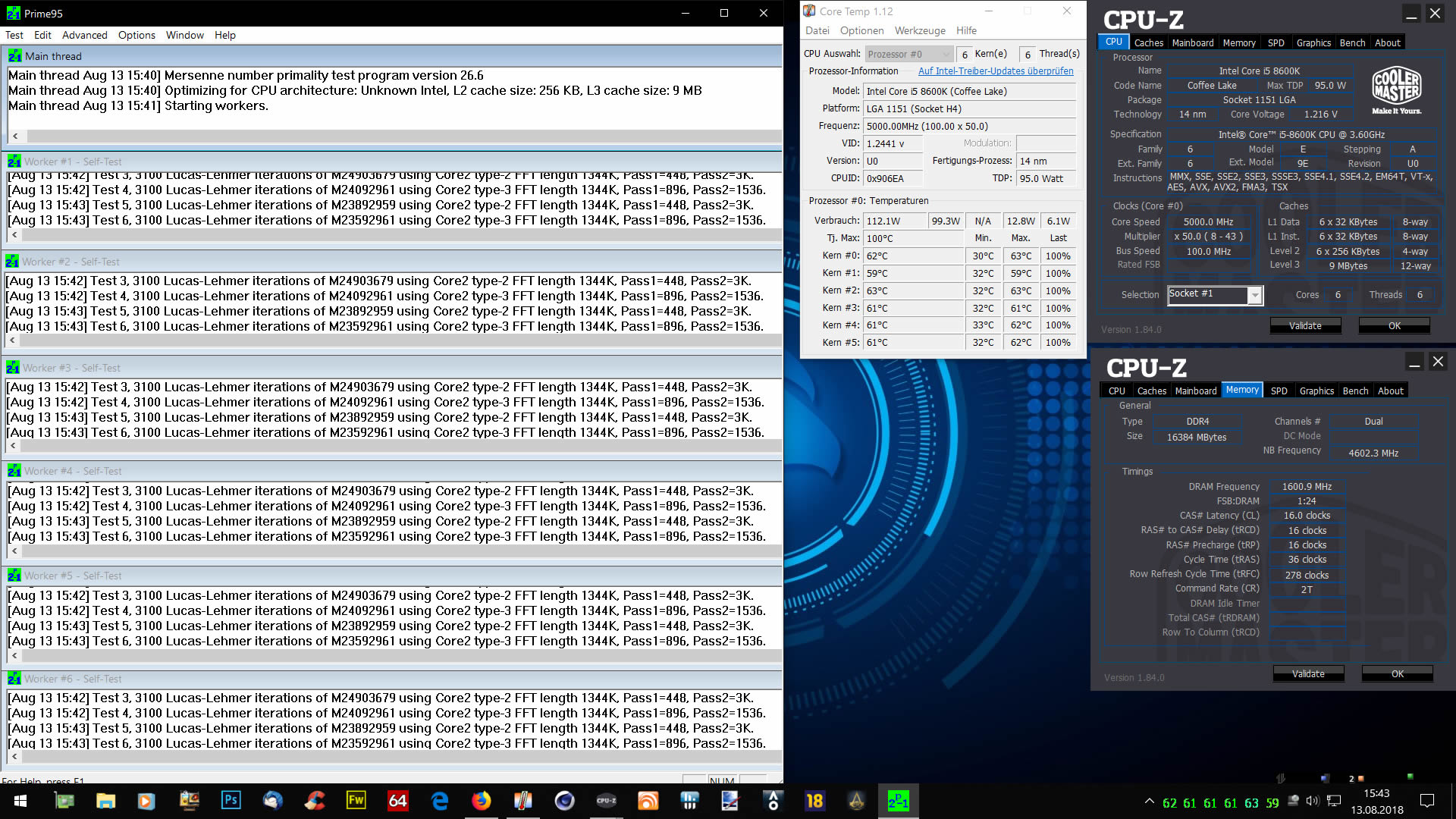This screenshot has width=1456, height=819.
Task: Open the Advanced menu in Prime95
Action: pos(84,35)
